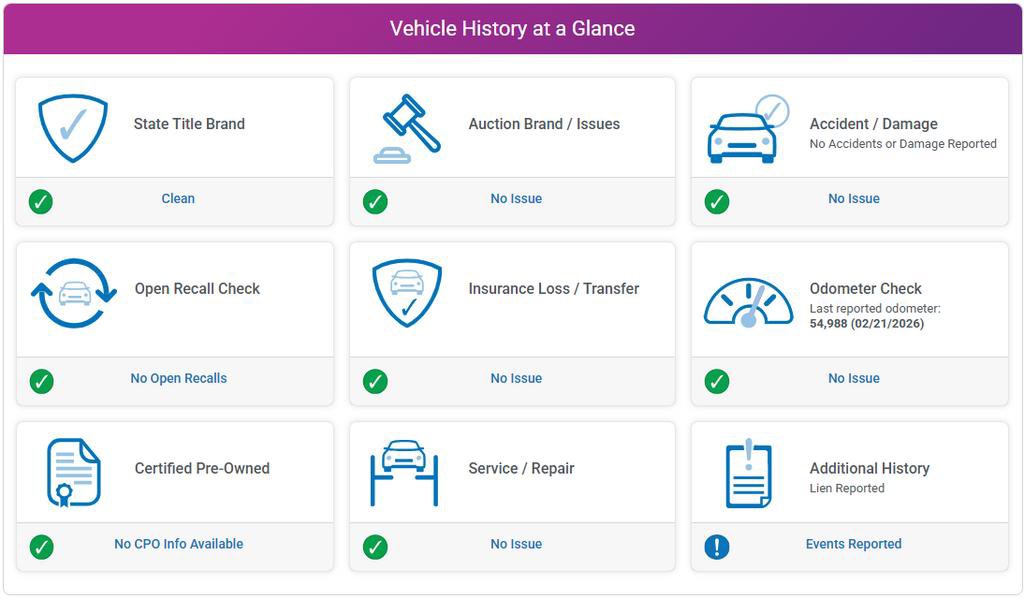Click the Certified Pre-Owned certificate icon

click(74, 472)
